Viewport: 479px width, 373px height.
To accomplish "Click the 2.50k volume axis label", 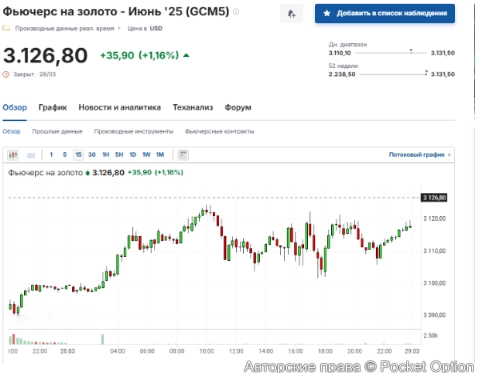I will tap(431, 335).
